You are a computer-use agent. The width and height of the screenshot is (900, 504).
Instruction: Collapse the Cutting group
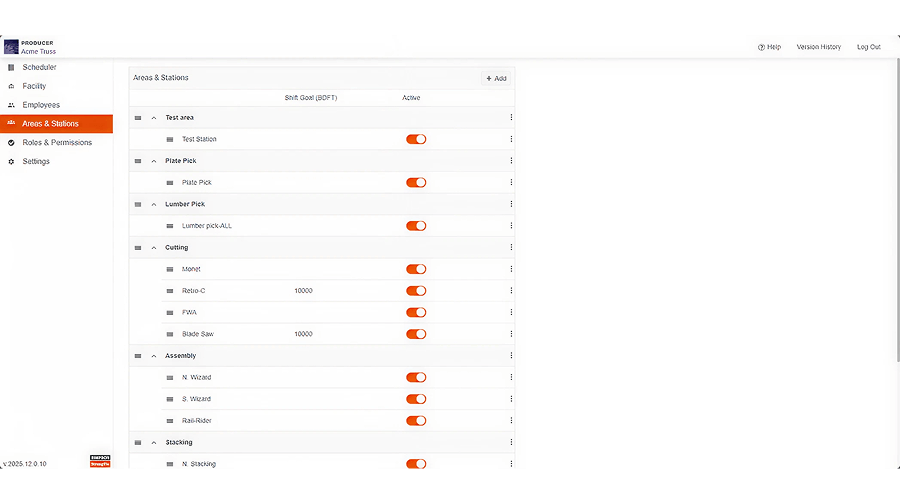[x=154, y=248]
